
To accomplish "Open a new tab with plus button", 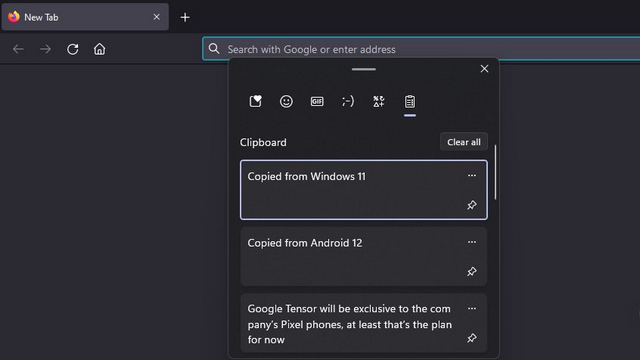I will 185,17.
